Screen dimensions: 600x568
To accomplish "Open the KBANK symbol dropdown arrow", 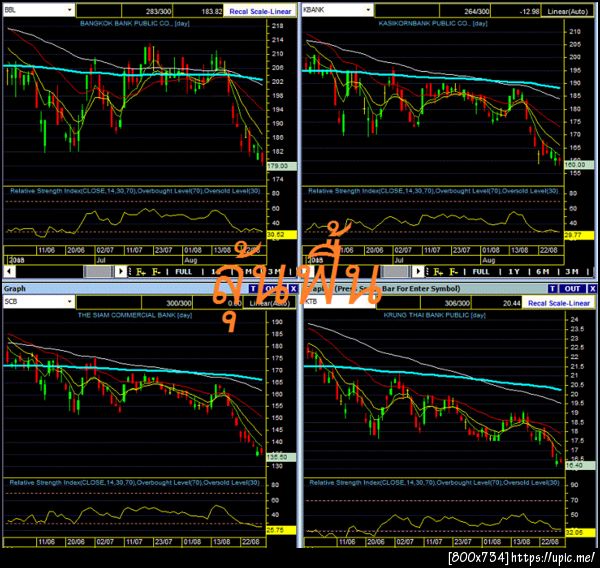I will [x=368, y=10].
